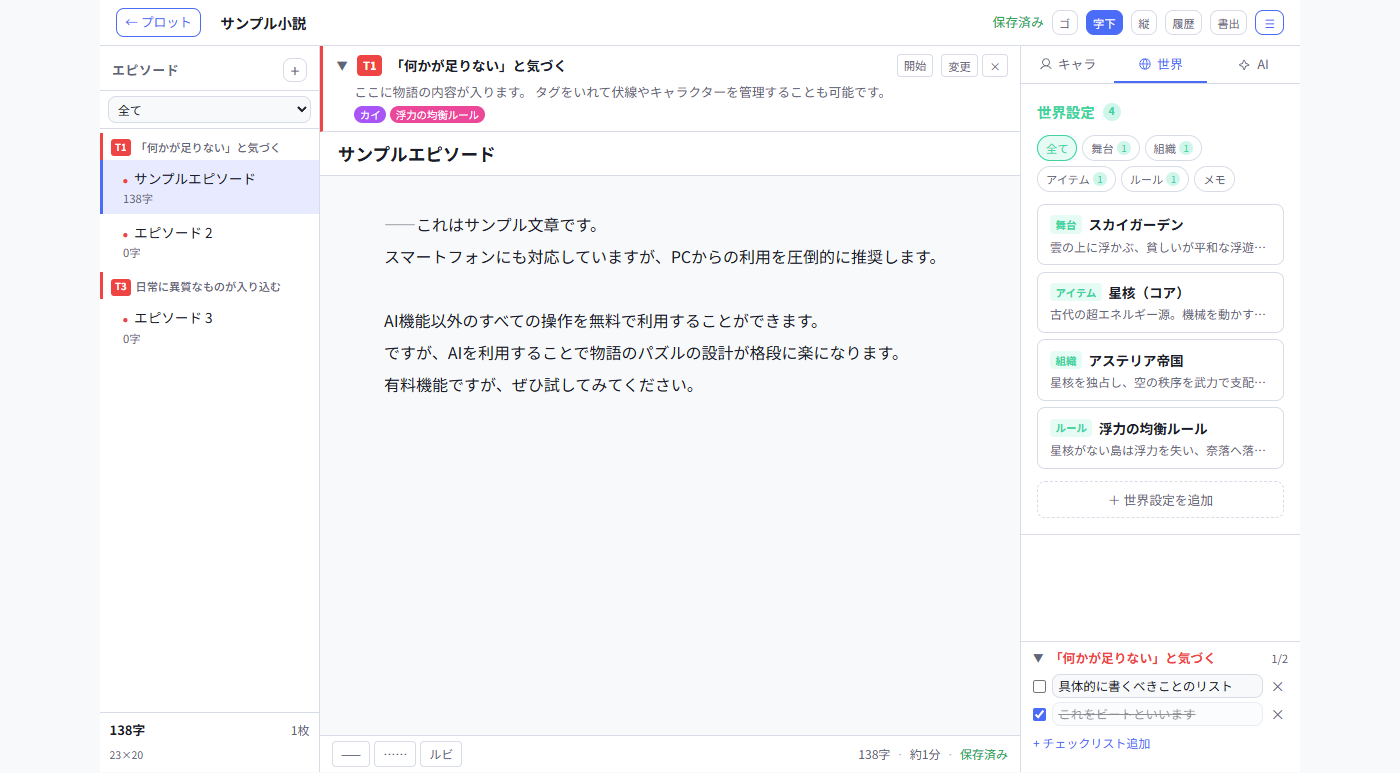The width and height of the screenshot is (1400, 773).
Task: Toggle the 舞台 world setting filter
Action: 1110,147
